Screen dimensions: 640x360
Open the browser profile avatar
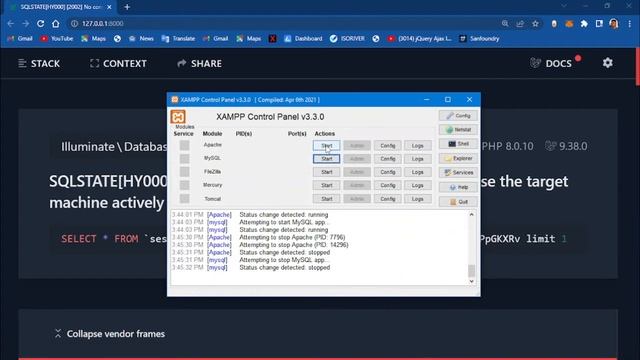(614, 24)
